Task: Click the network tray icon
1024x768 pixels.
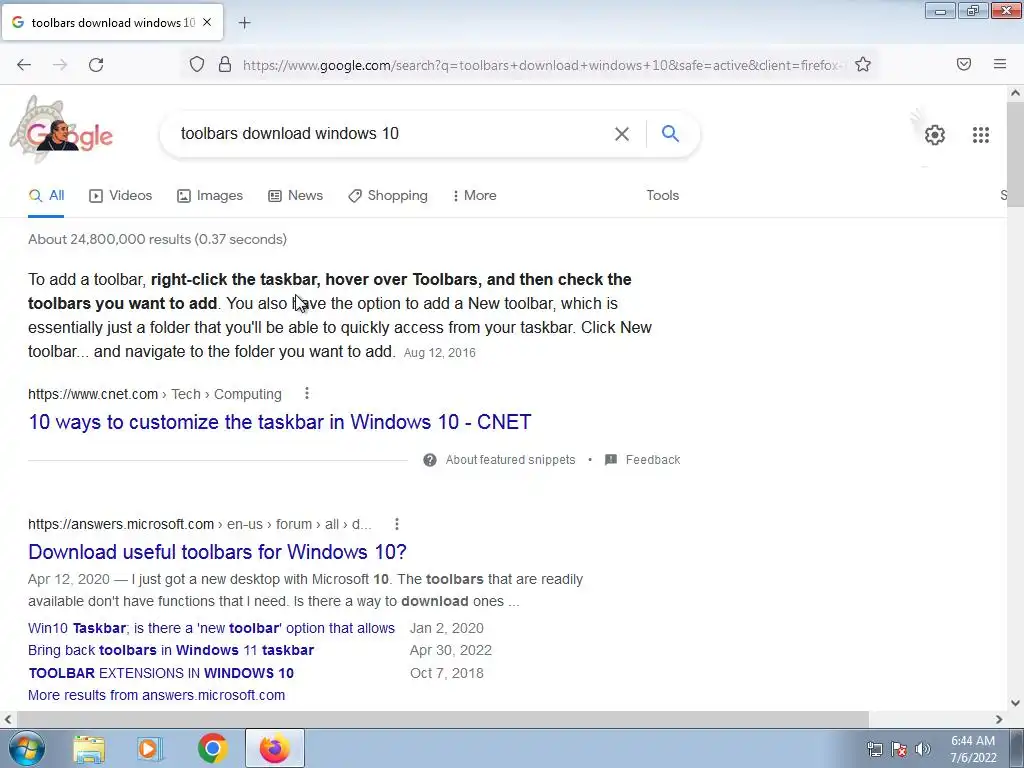Action: coord(874,749)
